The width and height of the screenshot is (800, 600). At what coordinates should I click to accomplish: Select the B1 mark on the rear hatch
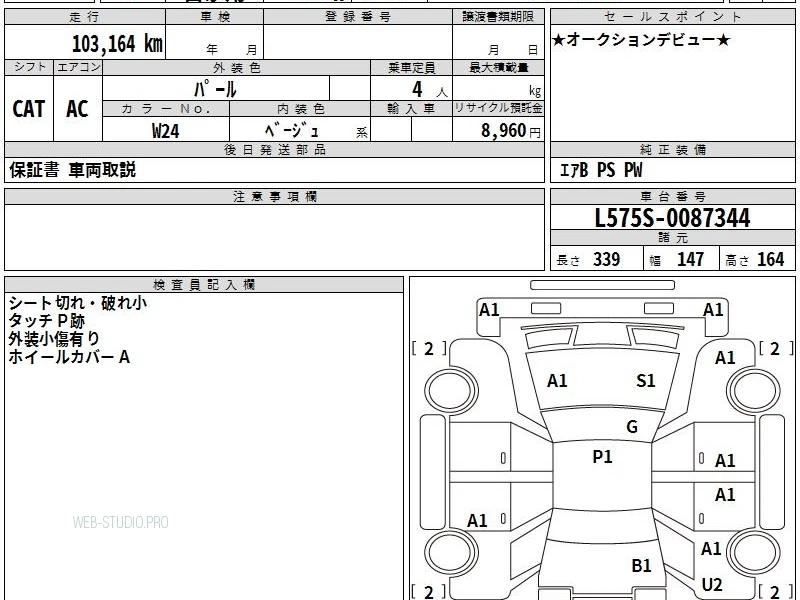tap(641, 565)
